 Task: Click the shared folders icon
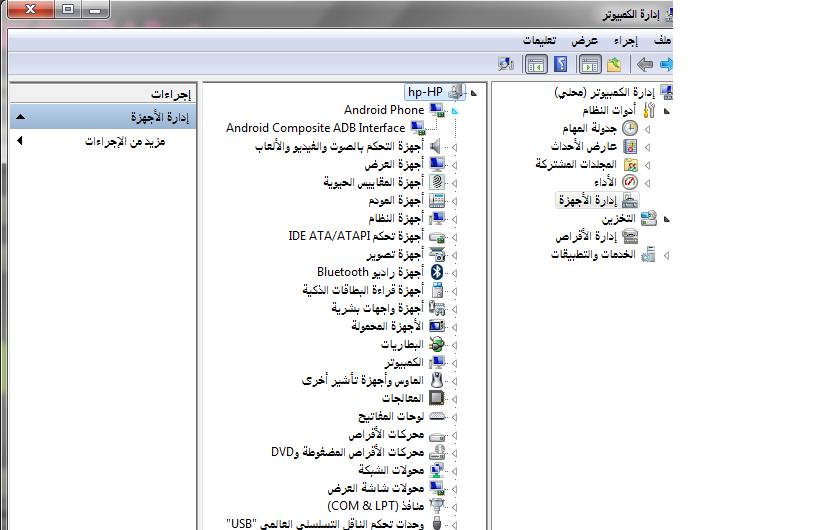click(x=631, y=165)
